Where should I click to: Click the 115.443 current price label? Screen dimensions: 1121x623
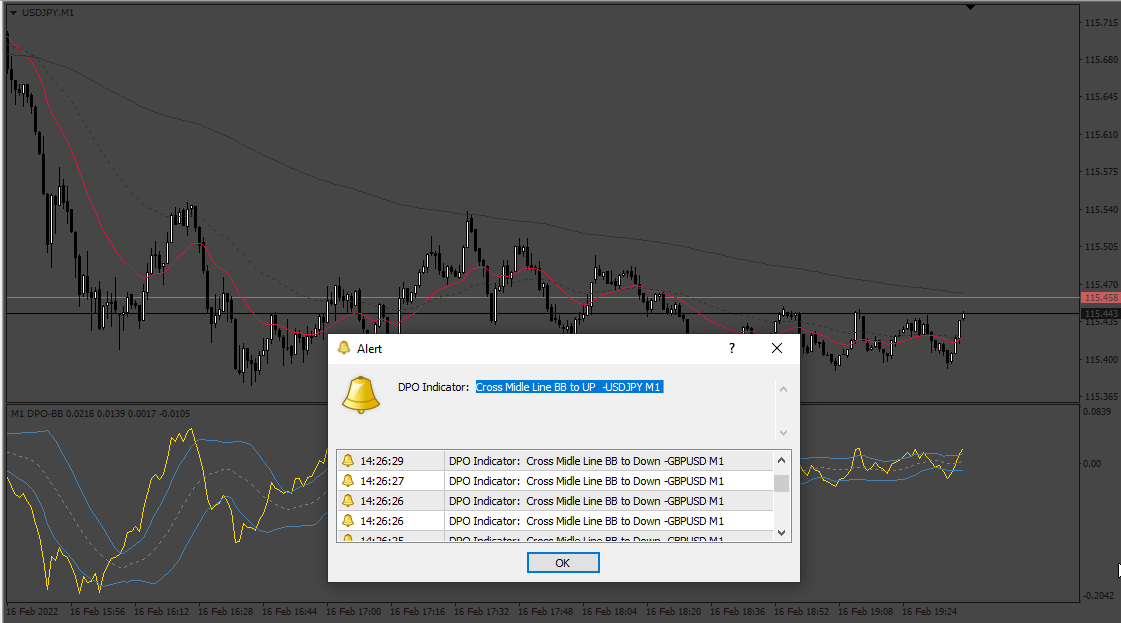point(1100,313)
